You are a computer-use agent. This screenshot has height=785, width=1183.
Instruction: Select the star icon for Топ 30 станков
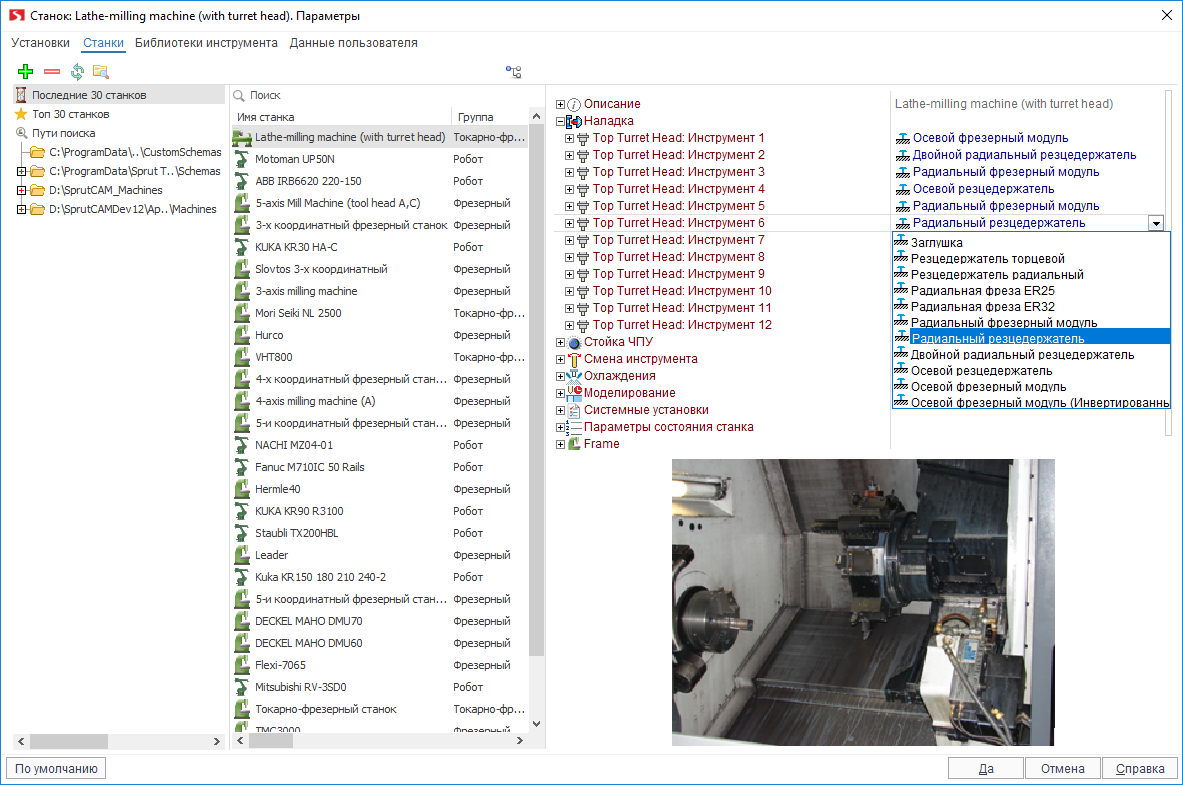pos(21,114)
